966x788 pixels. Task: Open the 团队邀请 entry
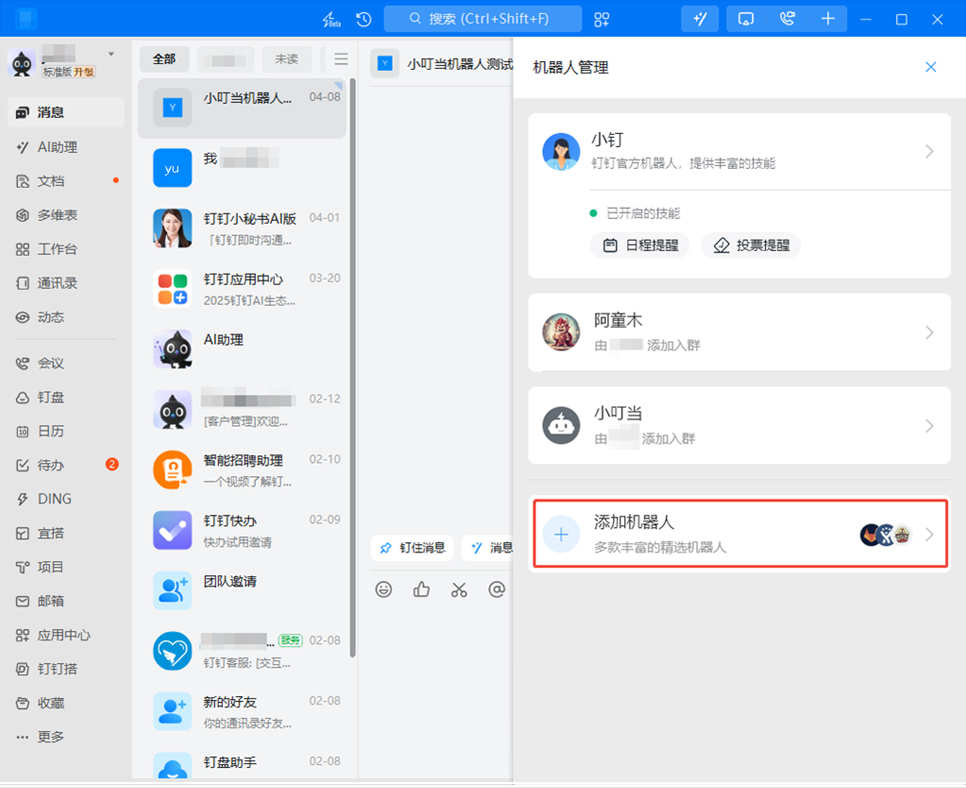242,591
